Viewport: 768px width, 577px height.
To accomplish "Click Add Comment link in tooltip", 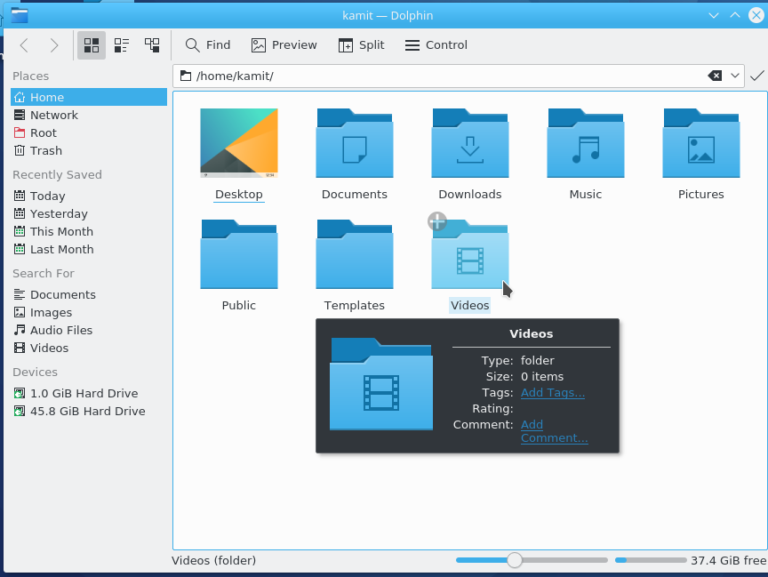I will (554, 432).
